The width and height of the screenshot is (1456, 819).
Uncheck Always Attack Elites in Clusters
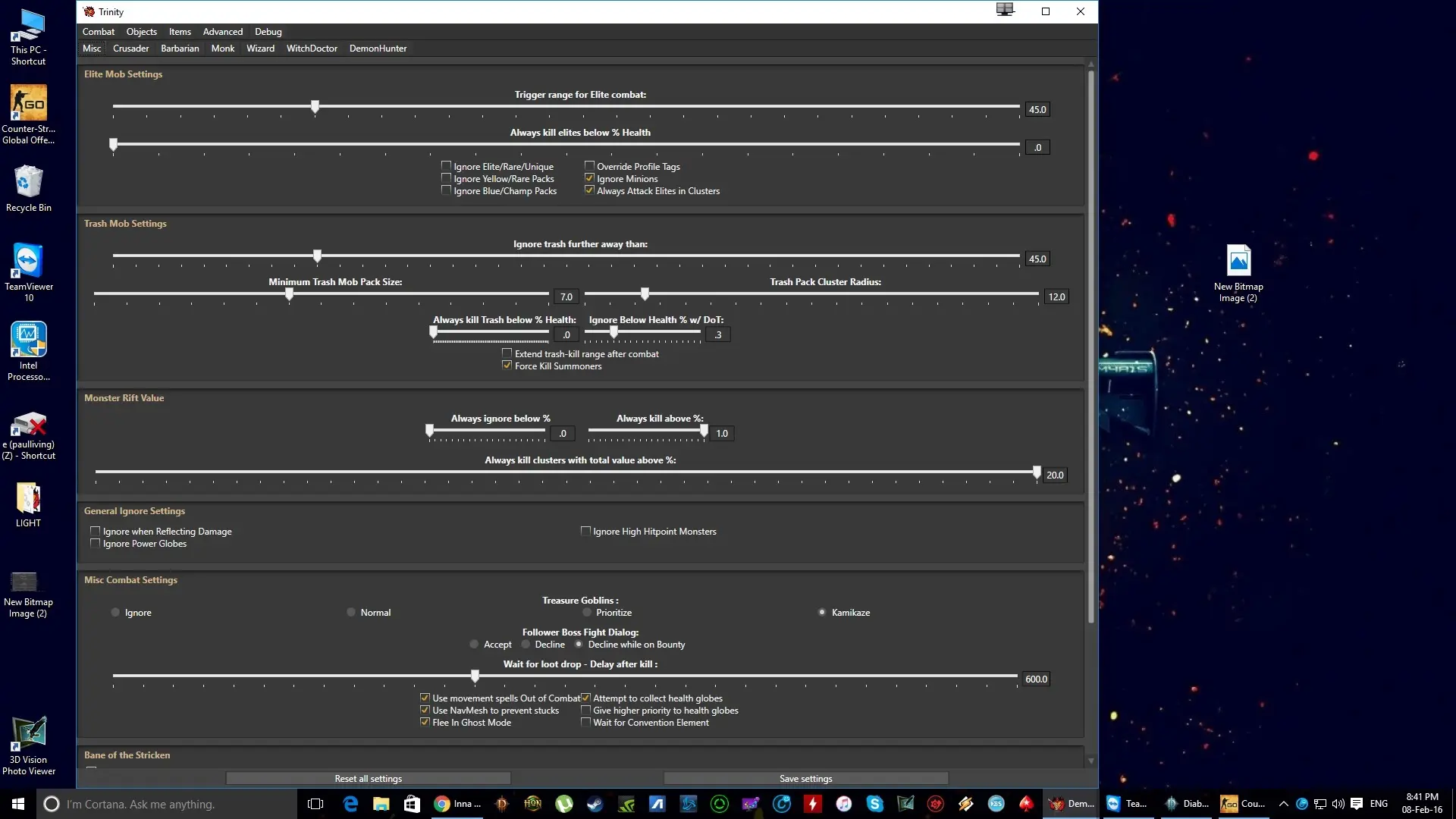pyautogui.click(x=589, y=190)
